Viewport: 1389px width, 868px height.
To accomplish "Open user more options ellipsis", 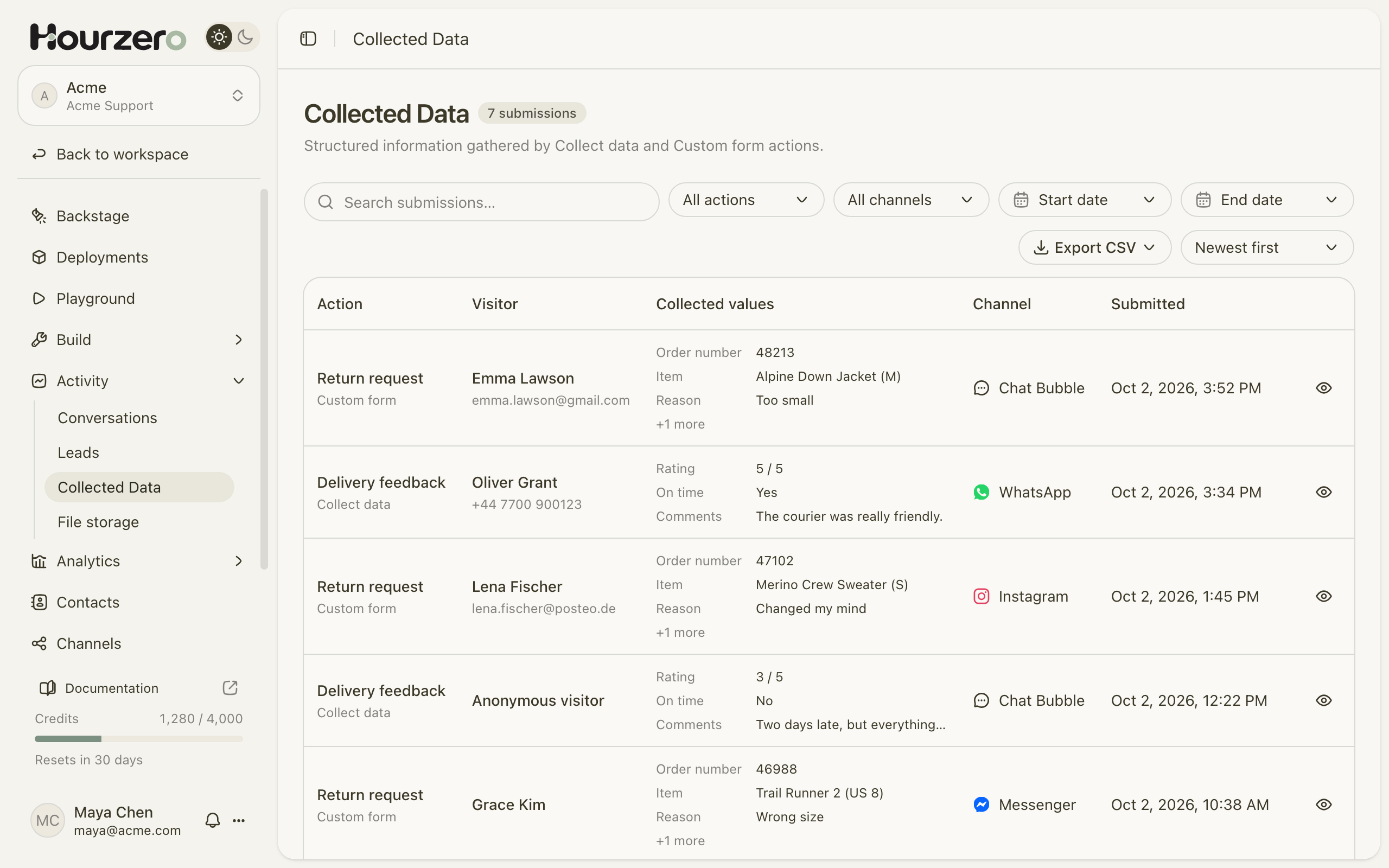I will coord(239,821).
